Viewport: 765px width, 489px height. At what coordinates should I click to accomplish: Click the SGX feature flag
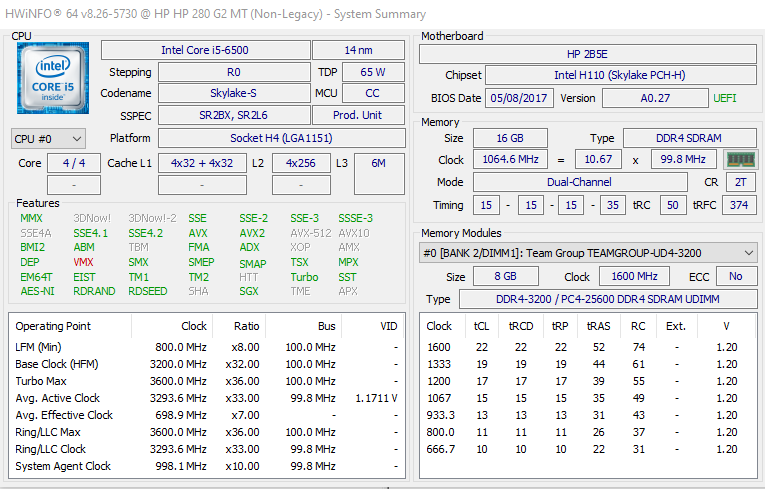(x=249, y=291)
